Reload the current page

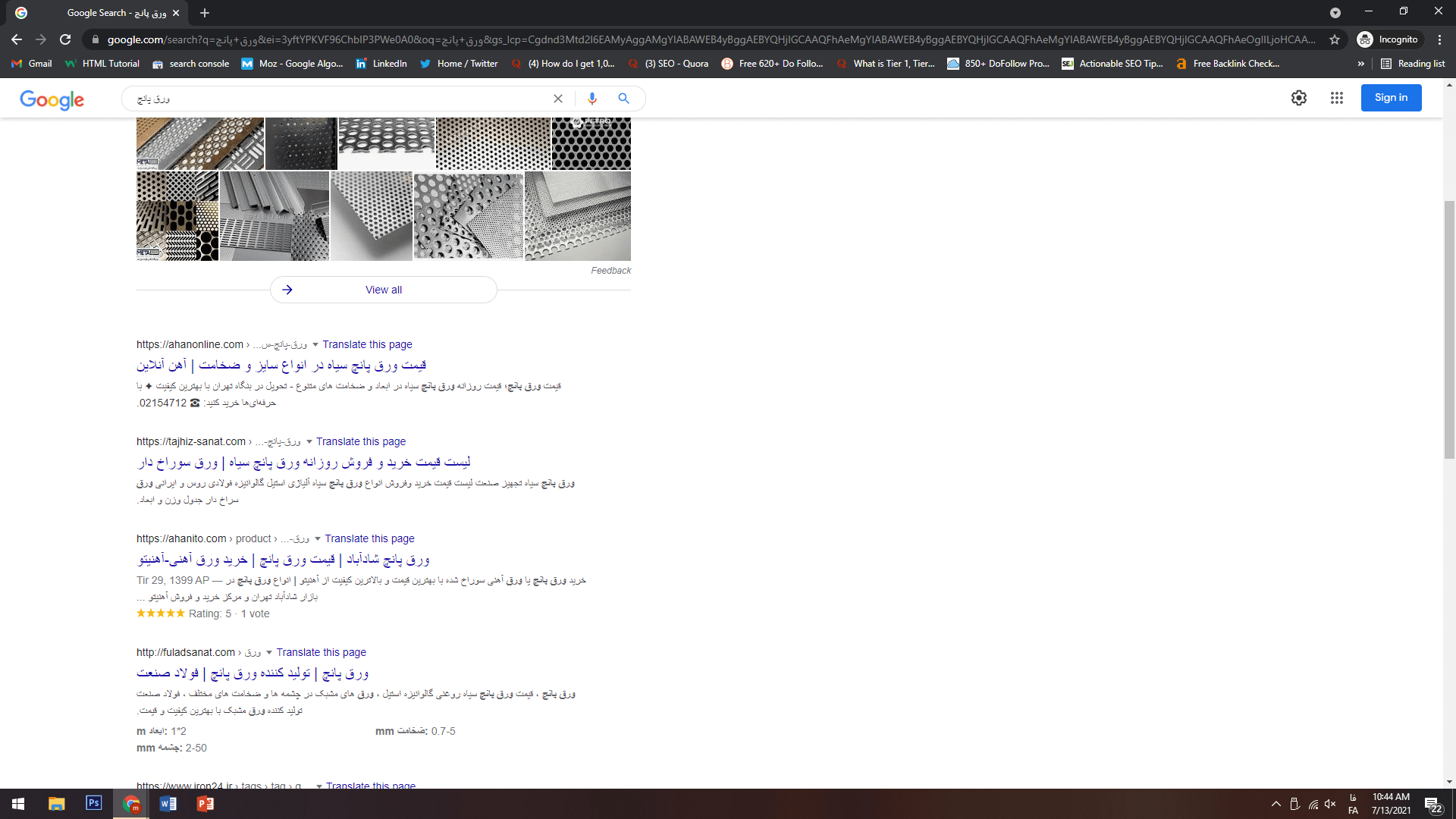[65, 39]
